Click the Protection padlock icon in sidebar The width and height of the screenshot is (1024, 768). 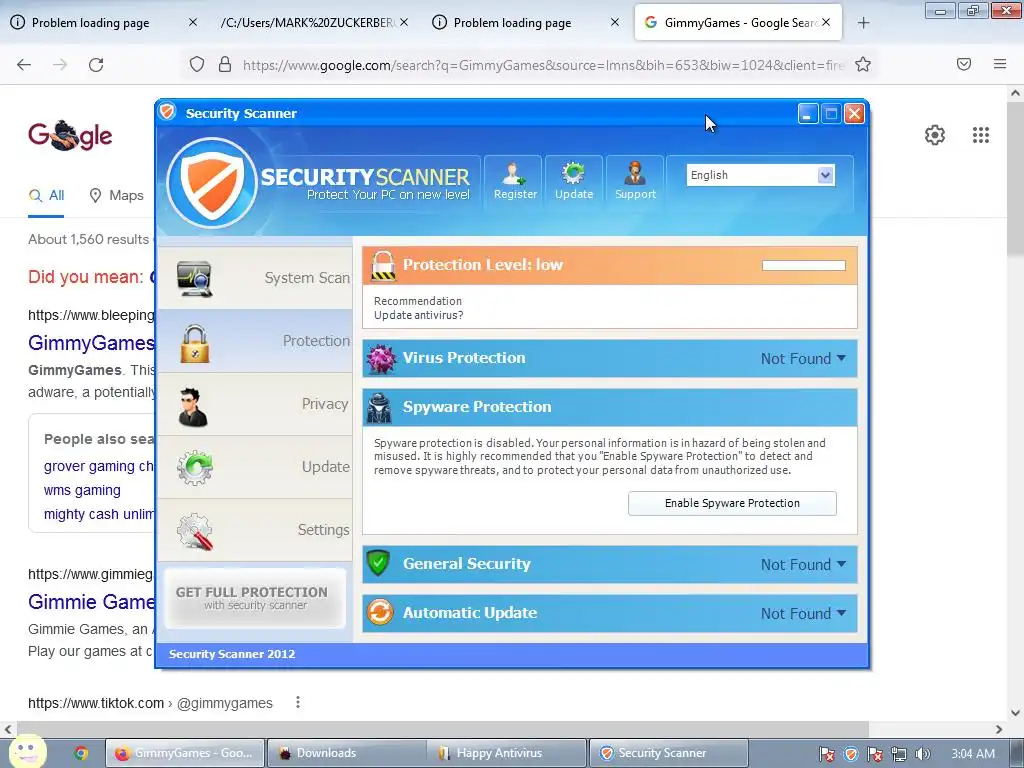[x=195, y=343]
